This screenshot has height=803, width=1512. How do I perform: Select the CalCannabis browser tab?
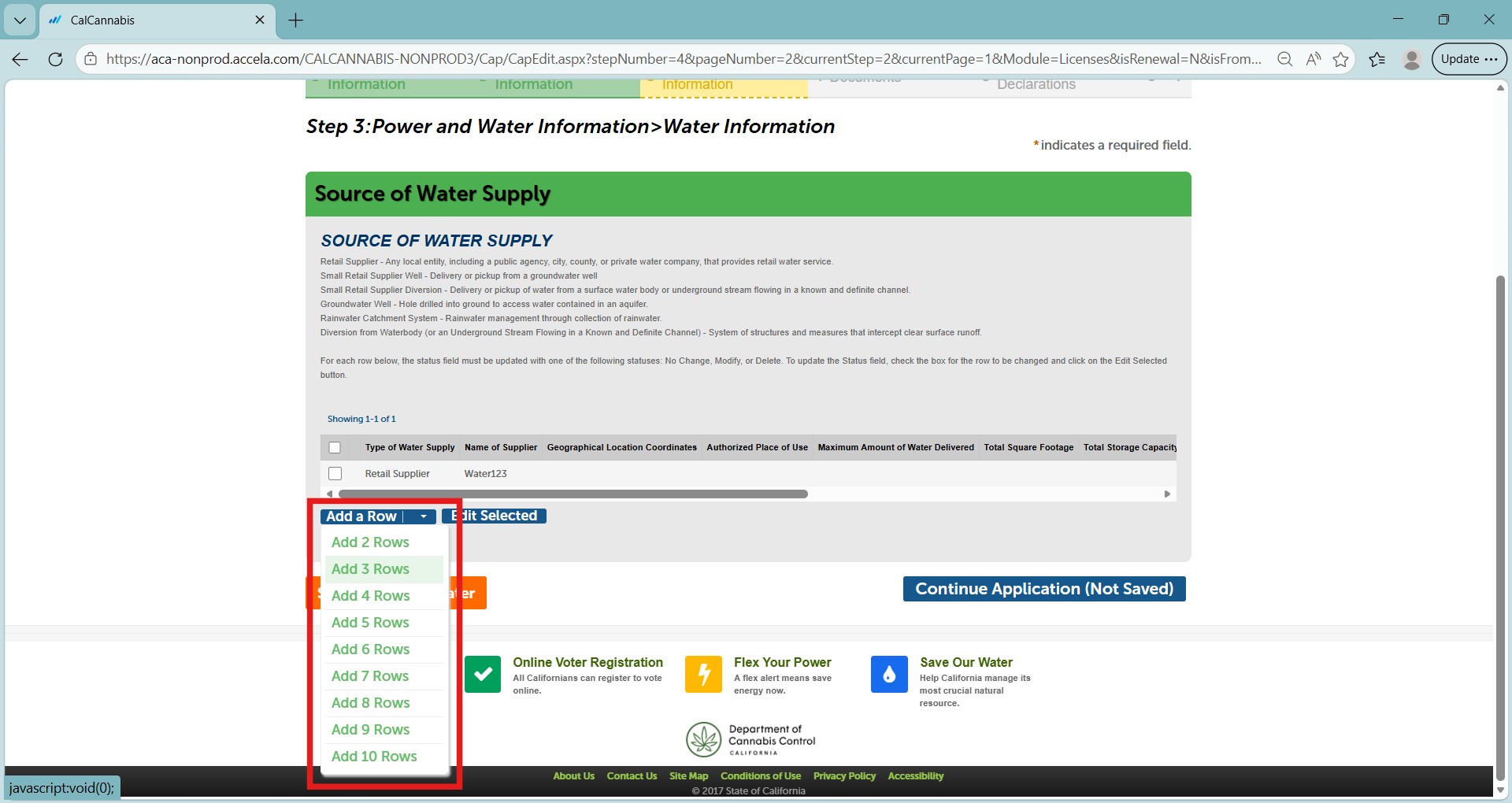[157, 20]
